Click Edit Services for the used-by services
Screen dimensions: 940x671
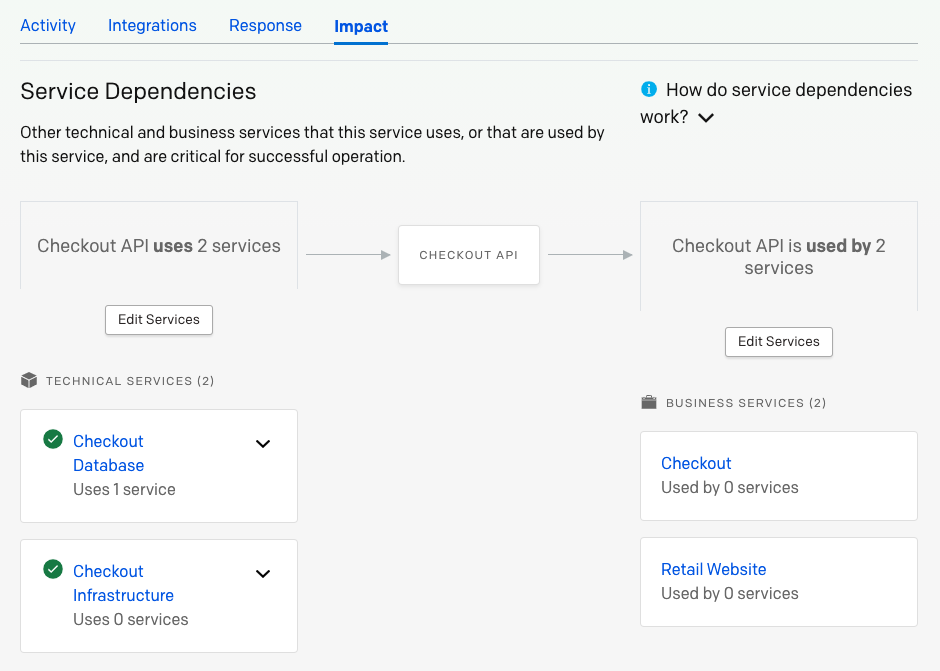pos(778,341)
